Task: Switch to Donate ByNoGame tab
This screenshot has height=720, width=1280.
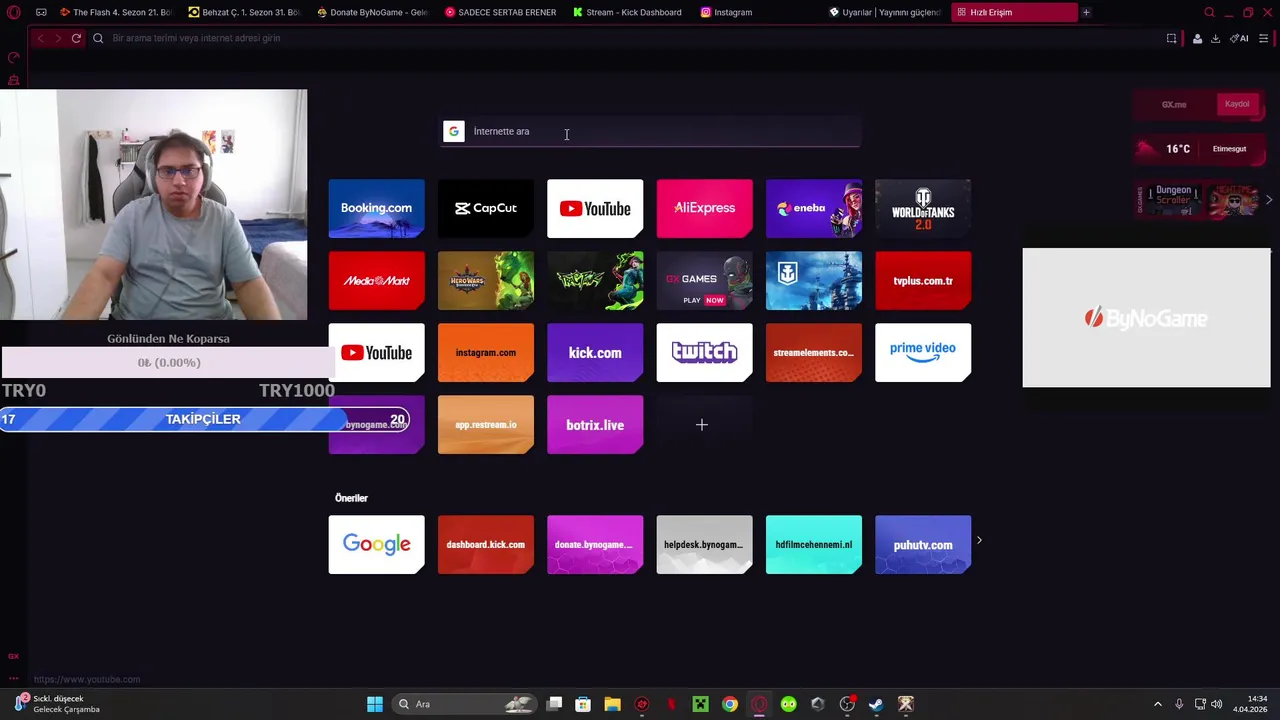Action: click(373, 12)
